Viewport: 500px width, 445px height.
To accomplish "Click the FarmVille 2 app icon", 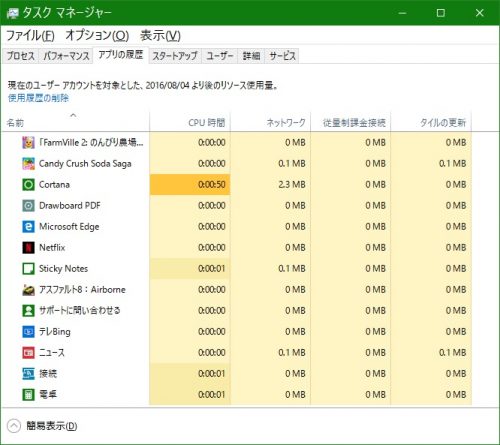I will point(28,143).
